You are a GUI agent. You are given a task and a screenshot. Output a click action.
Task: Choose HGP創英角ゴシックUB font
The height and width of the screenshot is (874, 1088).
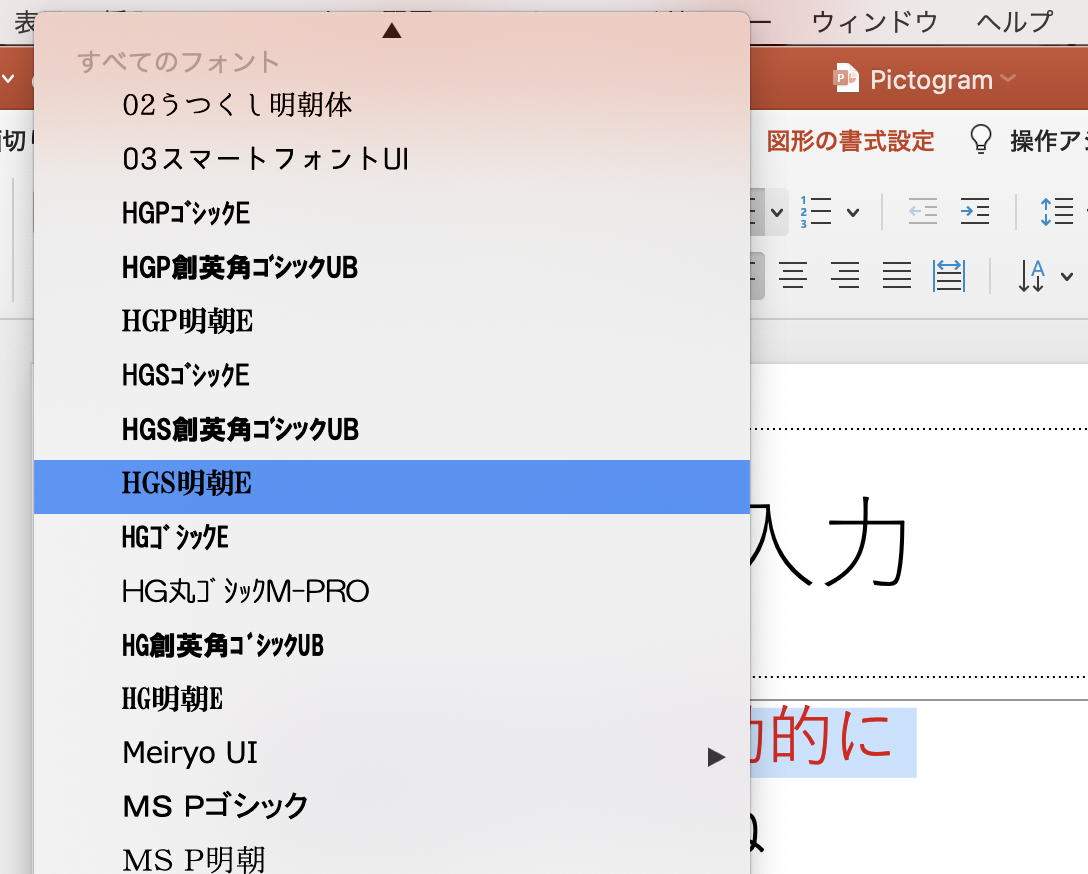pyautogui.click(x=392, y=267)
